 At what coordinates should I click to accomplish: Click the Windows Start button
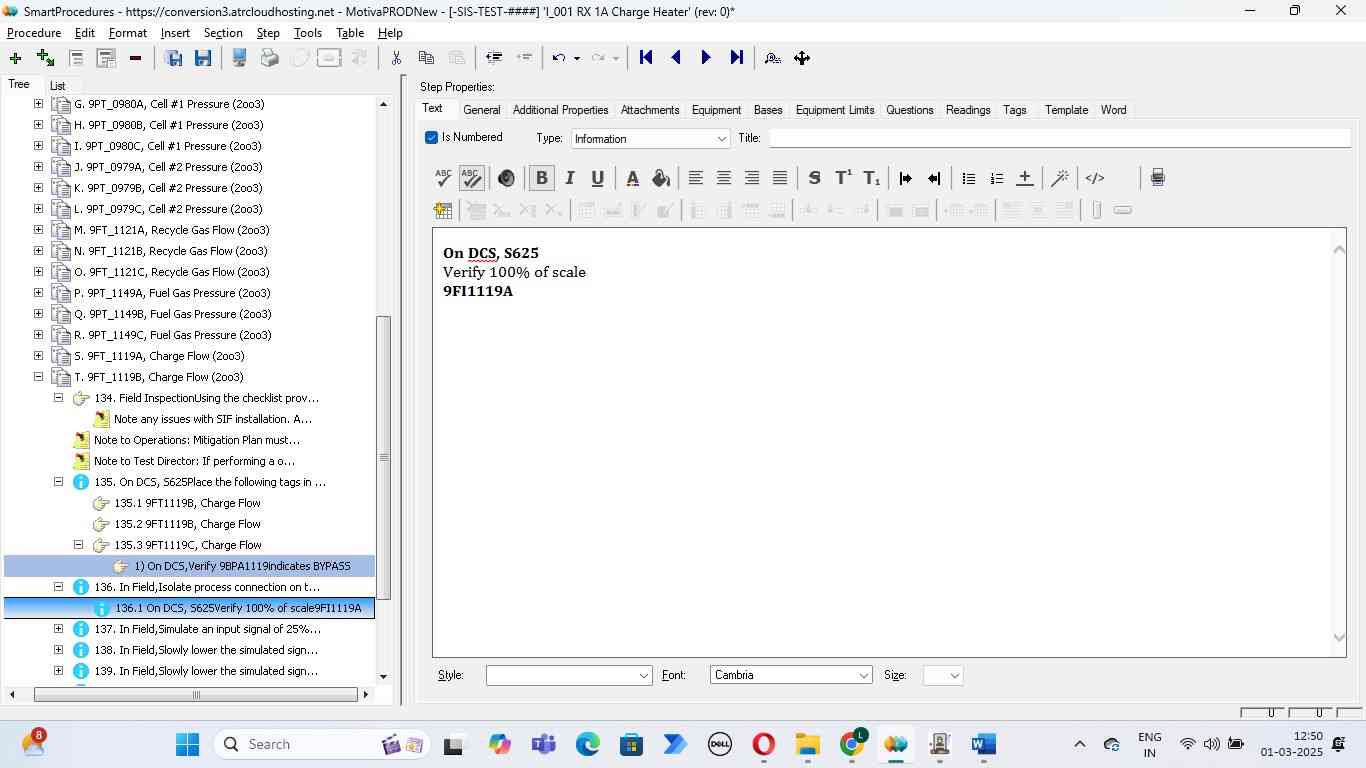(x=187, y=745)
